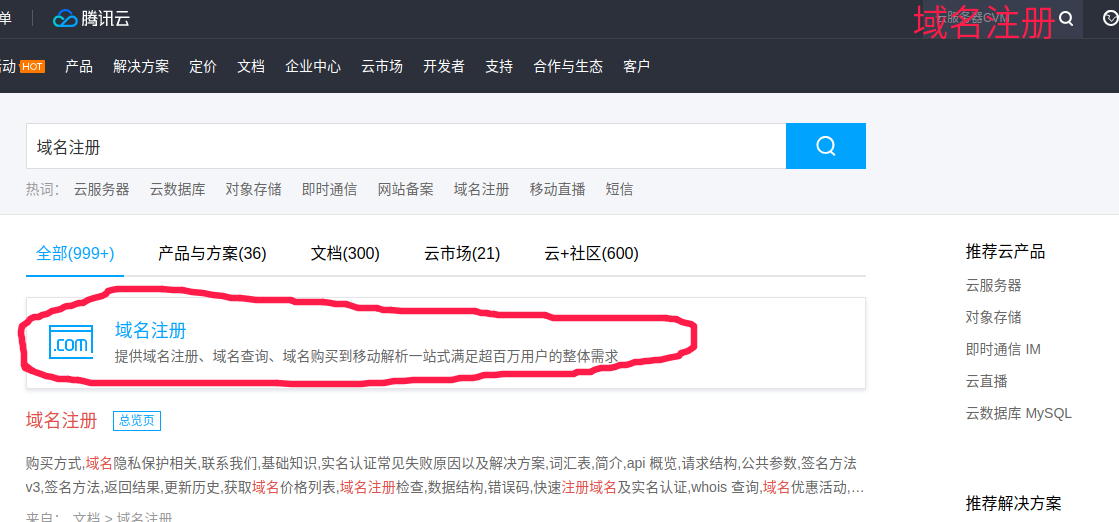
Task: Open recommended product 即时通信 IM
Action: tap(1003, 349)
